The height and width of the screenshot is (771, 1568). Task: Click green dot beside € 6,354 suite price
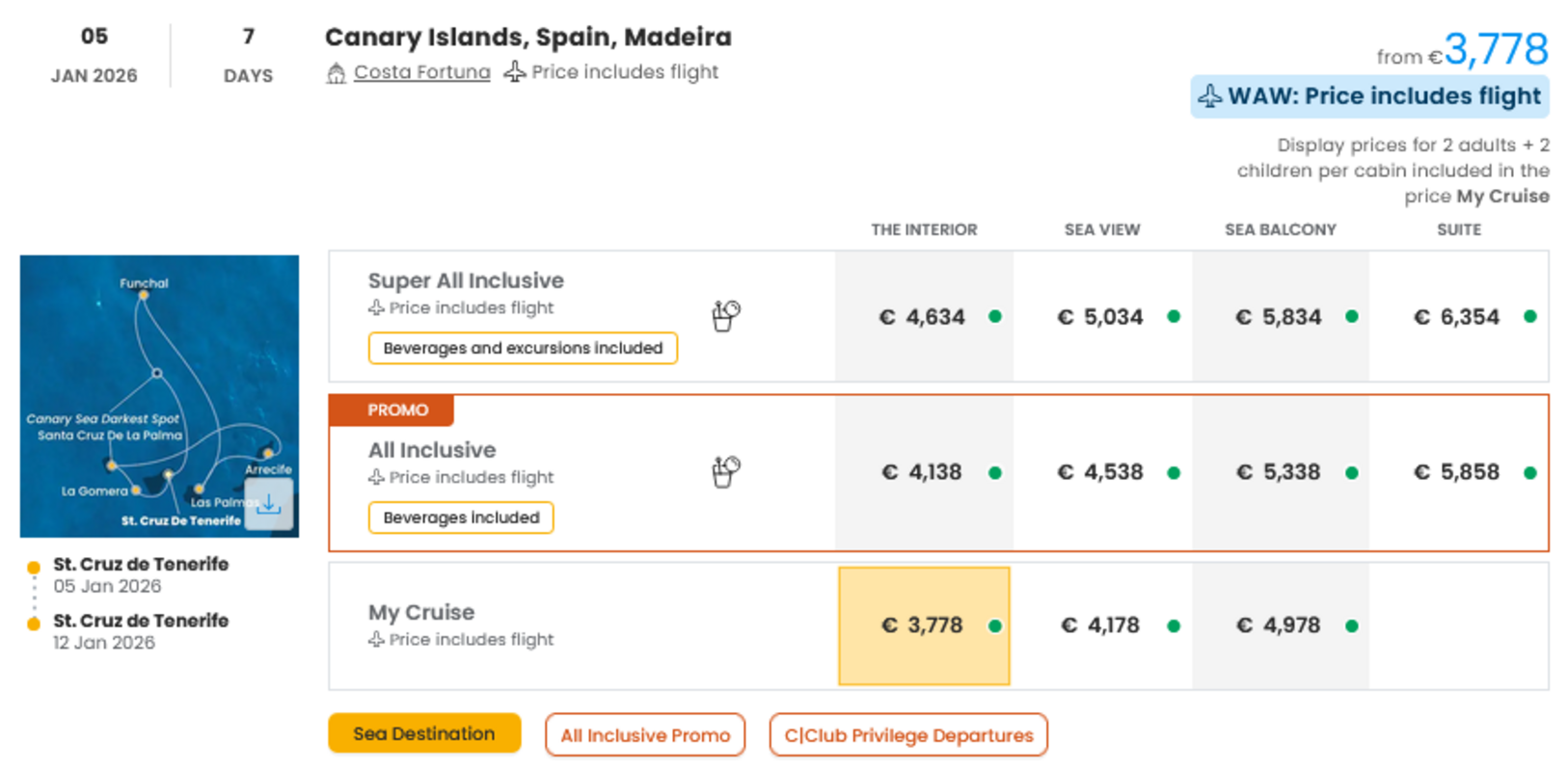point(1529,316)
